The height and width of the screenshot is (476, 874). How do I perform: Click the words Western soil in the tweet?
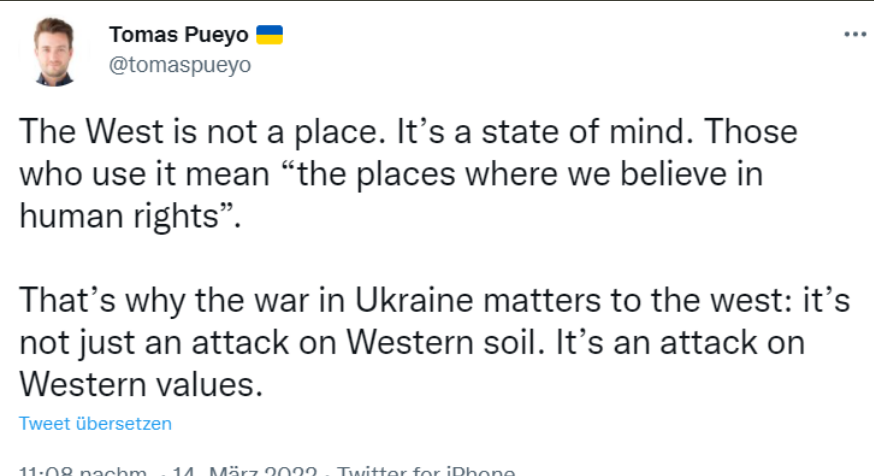point(441,342)
